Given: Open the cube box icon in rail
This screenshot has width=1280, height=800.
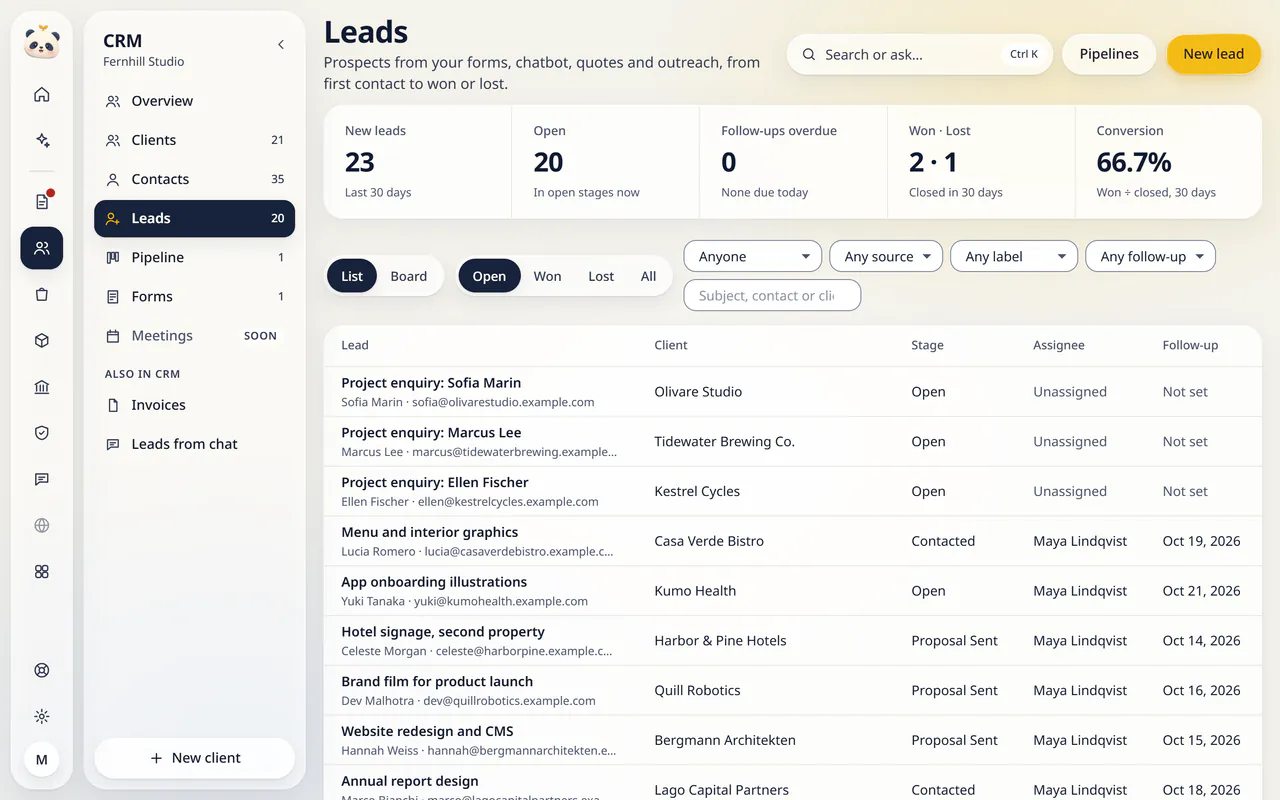Looking at the screenshot, I should click(x=42, y=341).
